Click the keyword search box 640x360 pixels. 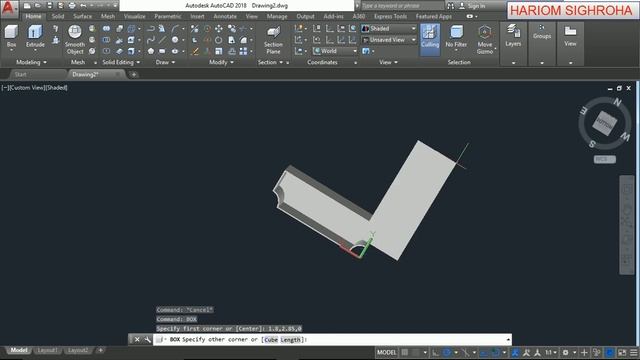click(402, 6)
